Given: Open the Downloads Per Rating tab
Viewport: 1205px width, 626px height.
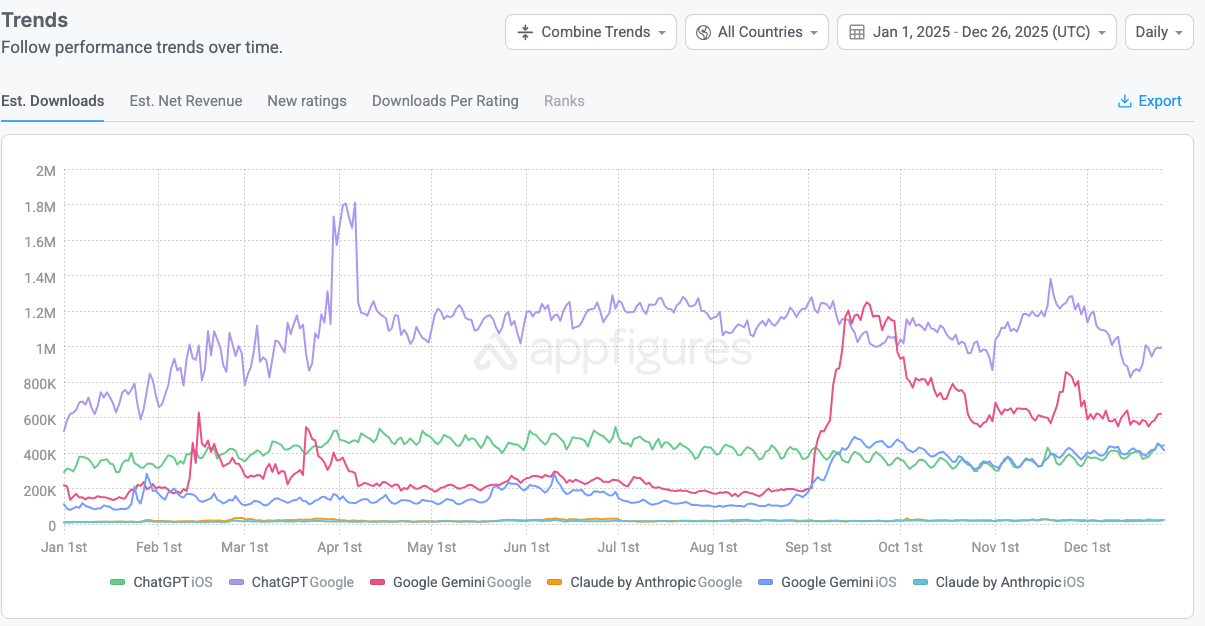Looking at the screenshot, I should pos(445,101).
